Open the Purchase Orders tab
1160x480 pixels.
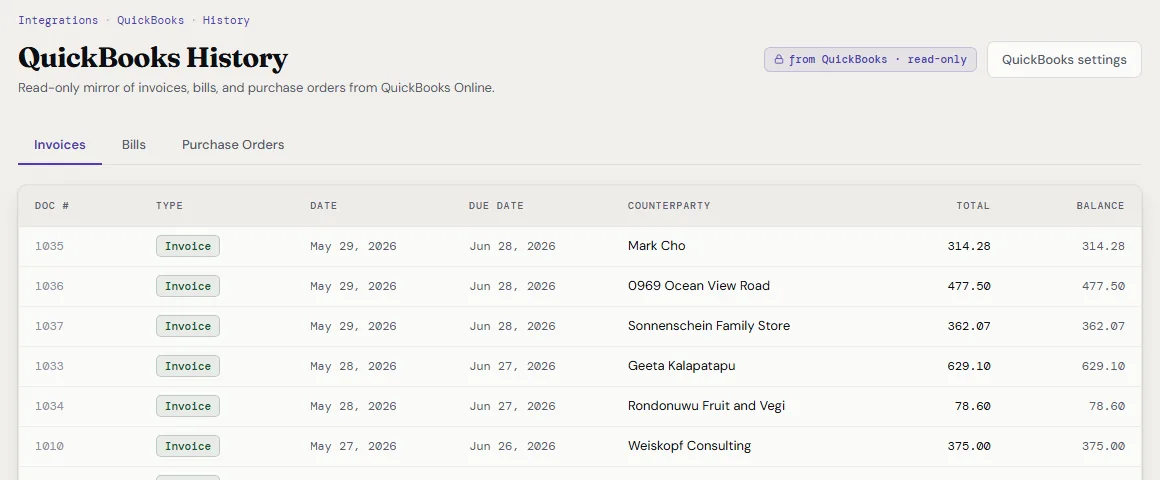233,145
